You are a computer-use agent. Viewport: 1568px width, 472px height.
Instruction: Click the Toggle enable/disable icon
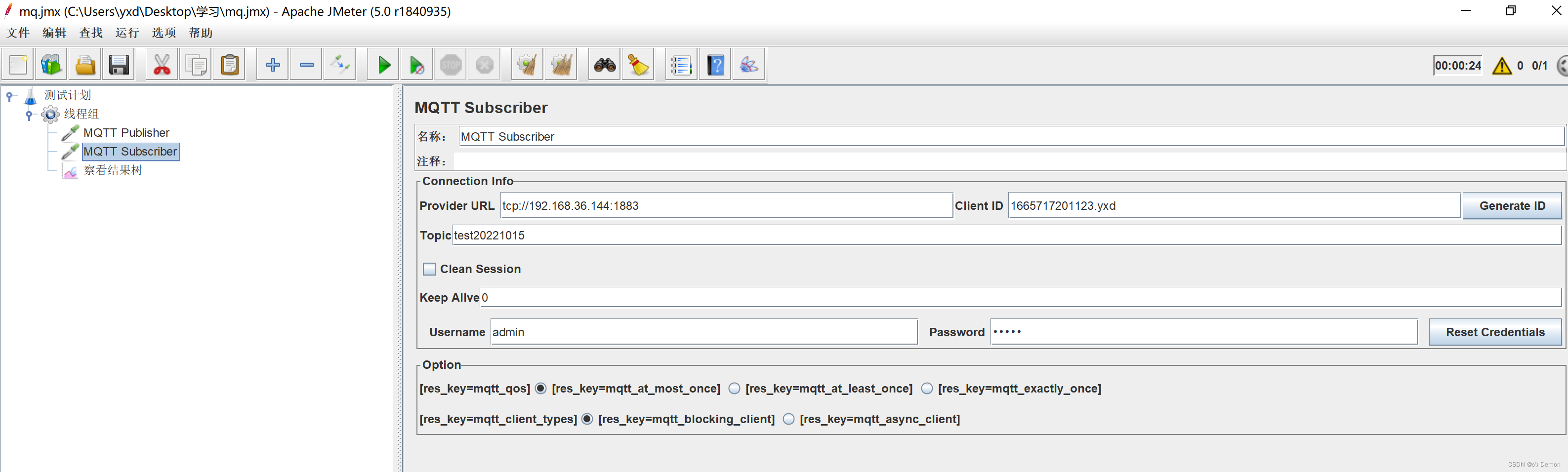340,65
